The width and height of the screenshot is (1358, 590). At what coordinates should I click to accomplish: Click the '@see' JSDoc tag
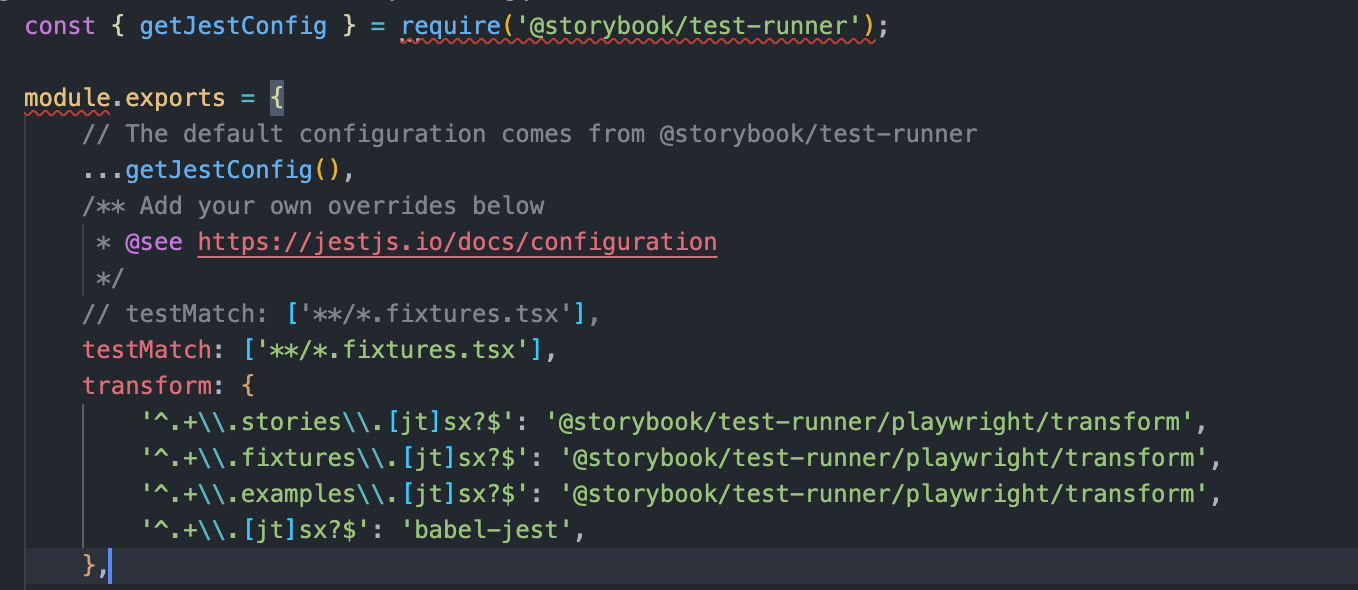pyautogui.click(x=154, y=242)
